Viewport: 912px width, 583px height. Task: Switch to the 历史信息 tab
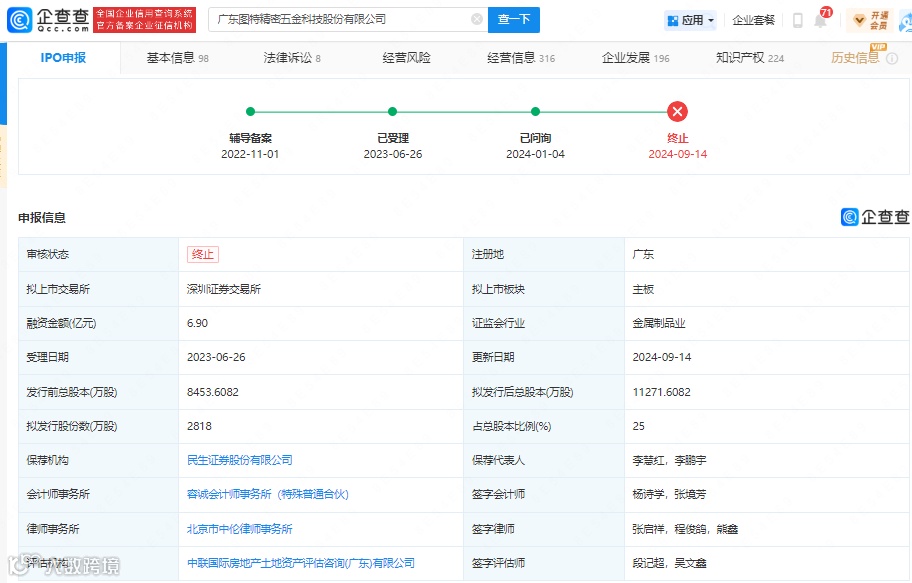point(855,58)
